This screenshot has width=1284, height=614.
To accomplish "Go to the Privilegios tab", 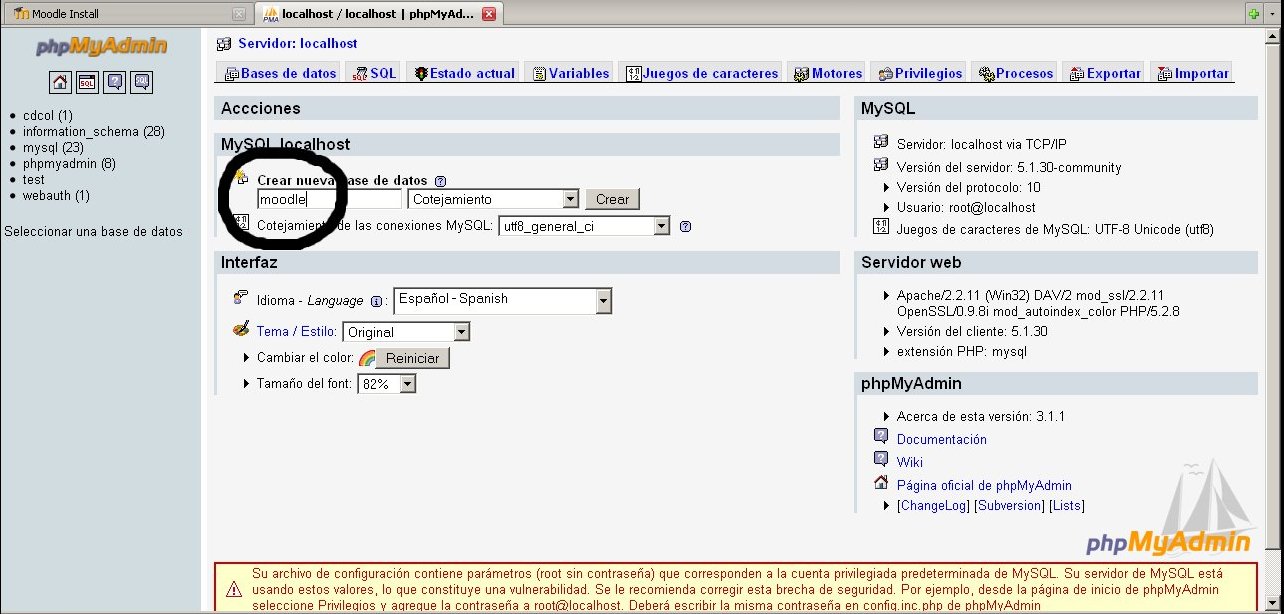I will pyautogui.click(x=920, y=73).
